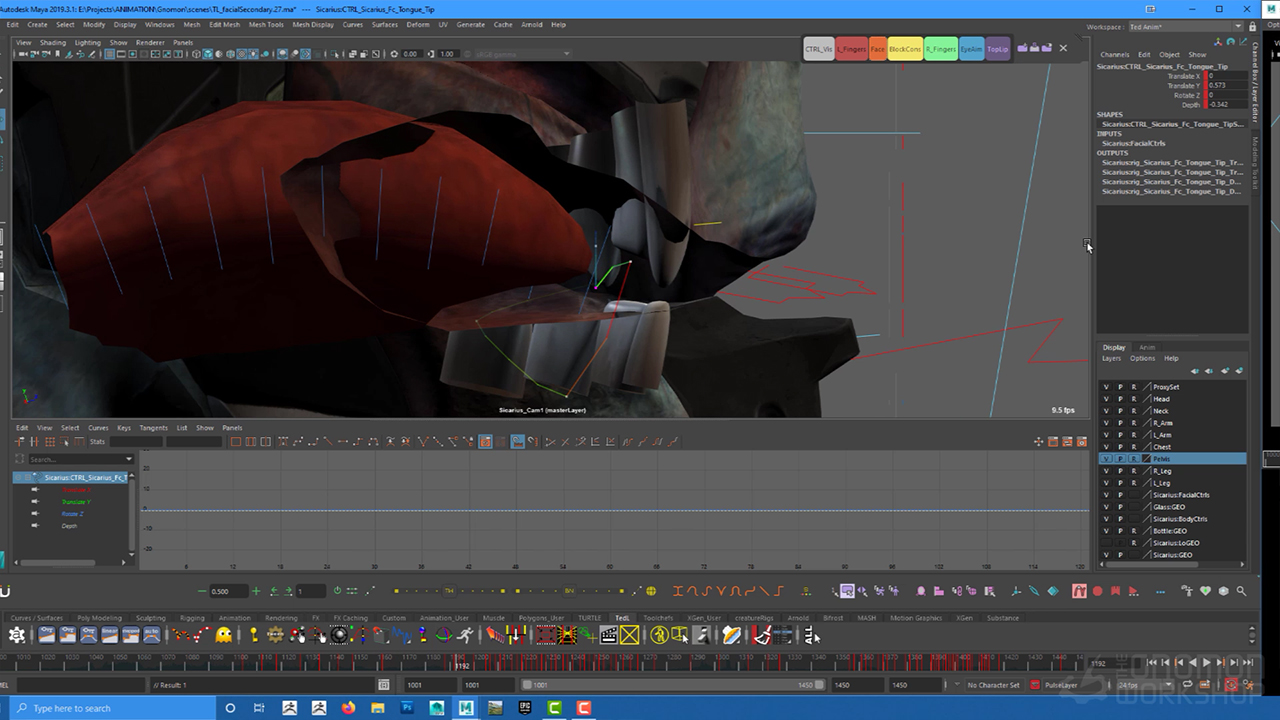The height and width of the screenshot is (720, 1280).
Task: Click the script editor icon on command line
Action: tap(384, 685)
